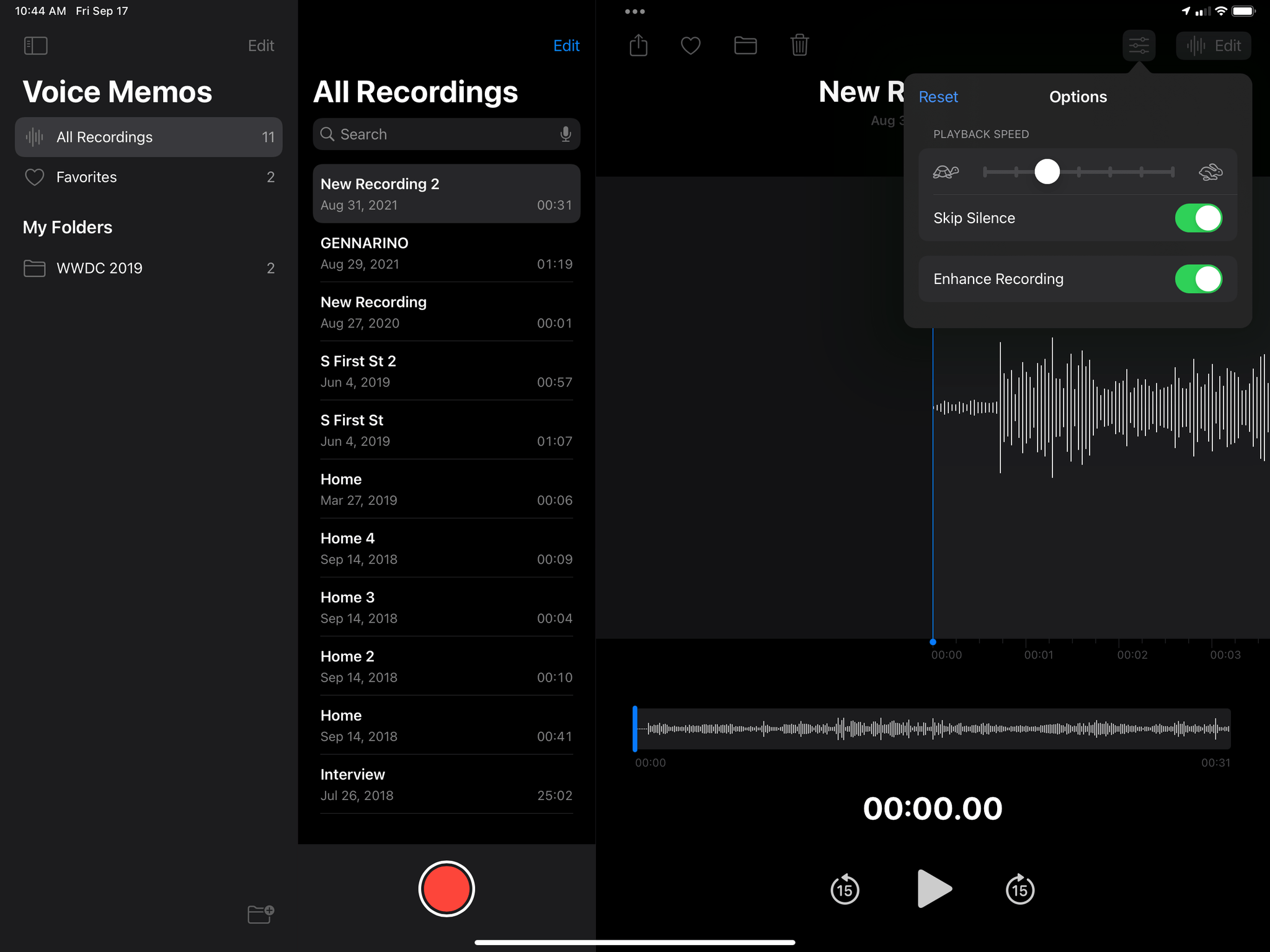Image resolution: width=1270 pixels, height=952 pixels.
Task: Open Home recording from Mar 27, 2019
Action: click(x=446, y=489)
